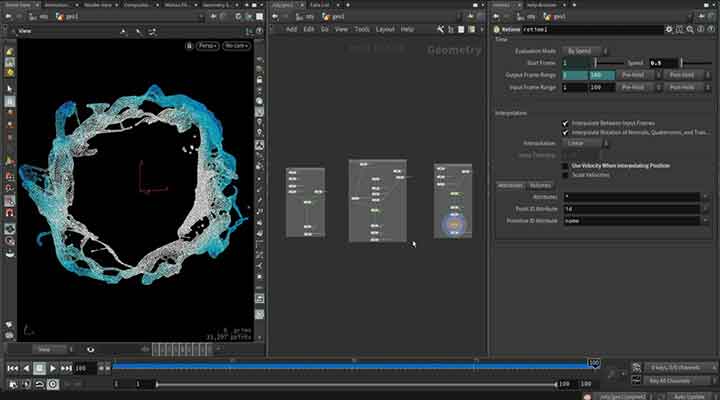The image size is (720, 400).
Task: Click the magnifier search icon in the parameter pane
Action: pos(690,29)
